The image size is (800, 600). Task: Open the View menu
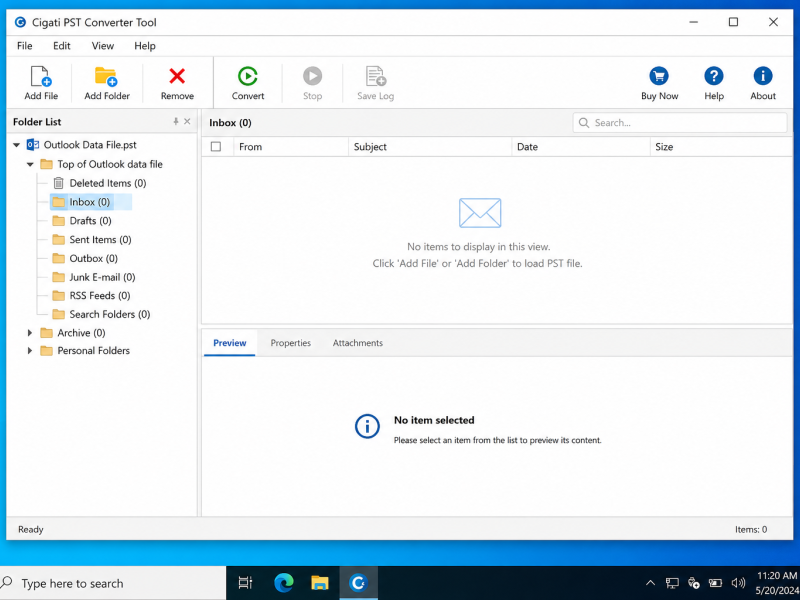[x=103, y=46]
